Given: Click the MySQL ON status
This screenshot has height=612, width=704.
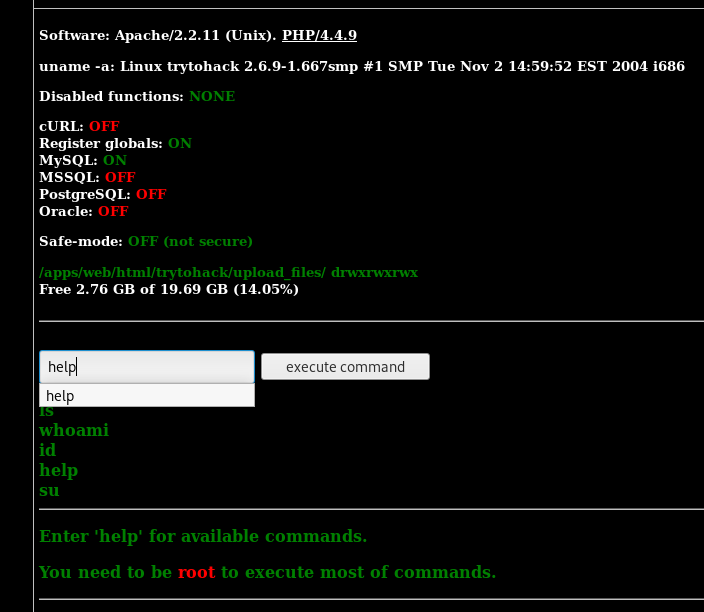Looking at the screenshot, I should 115,161.
